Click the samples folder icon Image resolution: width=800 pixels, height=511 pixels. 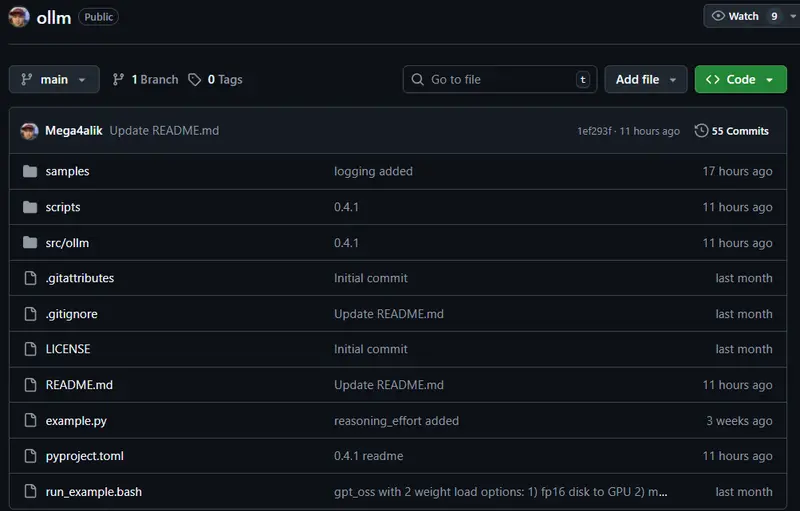[x=29, y=171]
